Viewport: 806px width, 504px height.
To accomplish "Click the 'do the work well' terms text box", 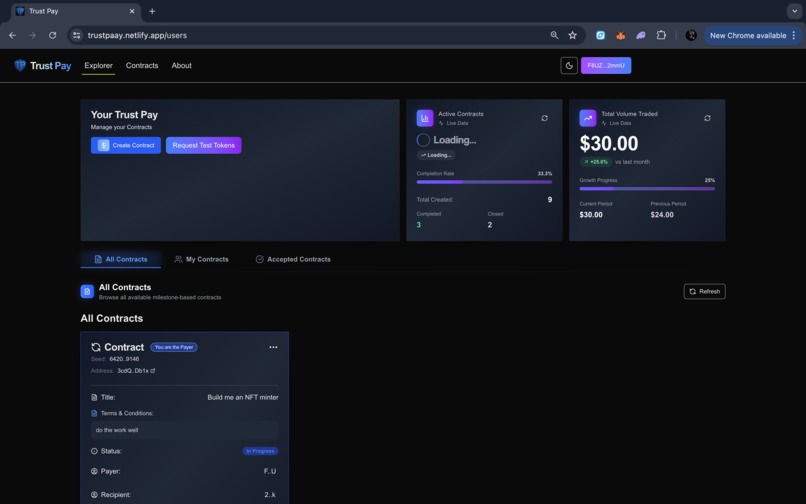I will 185,430.
